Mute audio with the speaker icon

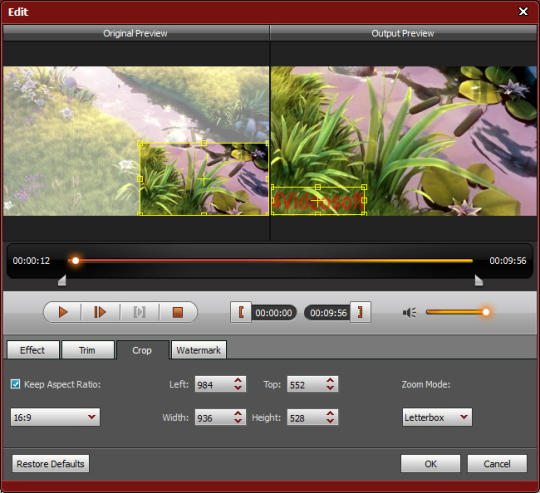(409, 313)
